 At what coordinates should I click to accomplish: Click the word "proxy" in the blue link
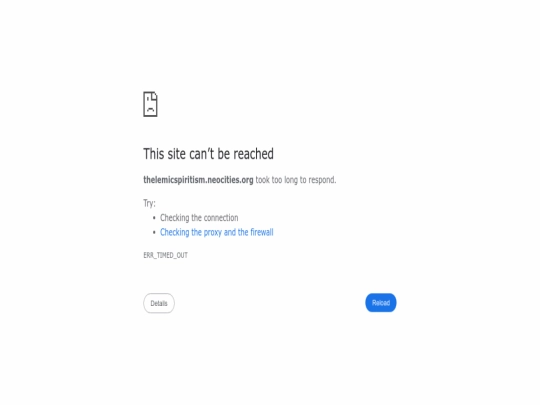[212, 233]
